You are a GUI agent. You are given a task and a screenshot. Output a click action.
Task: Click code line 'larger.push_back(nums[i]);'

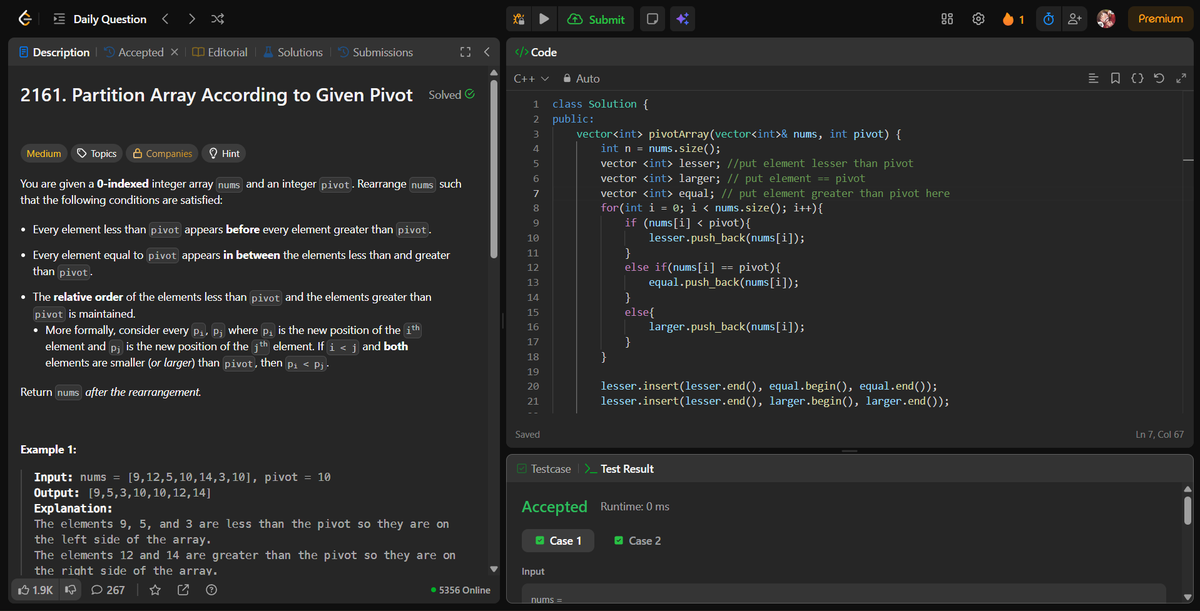click(x=727, y=326)
